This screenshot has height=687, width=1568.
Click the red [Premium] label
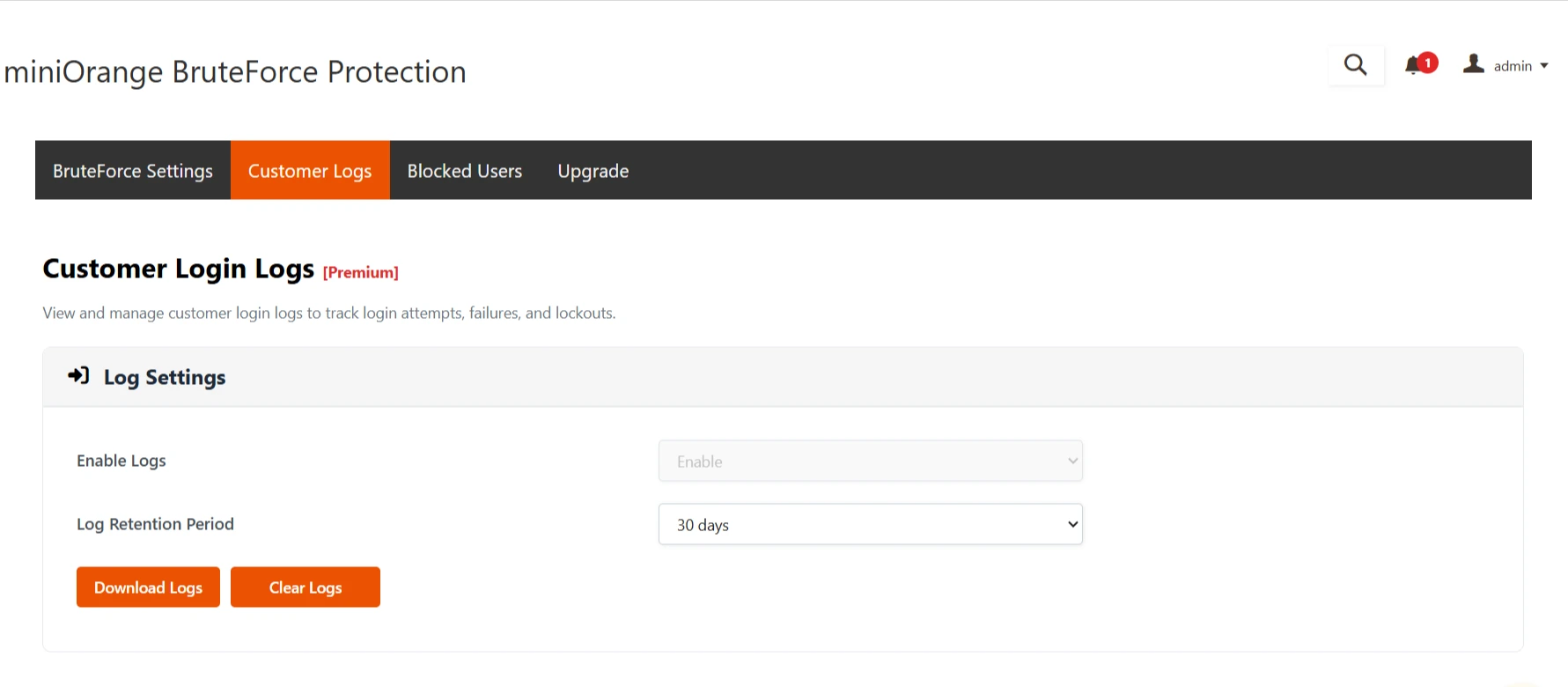(361, 273)
